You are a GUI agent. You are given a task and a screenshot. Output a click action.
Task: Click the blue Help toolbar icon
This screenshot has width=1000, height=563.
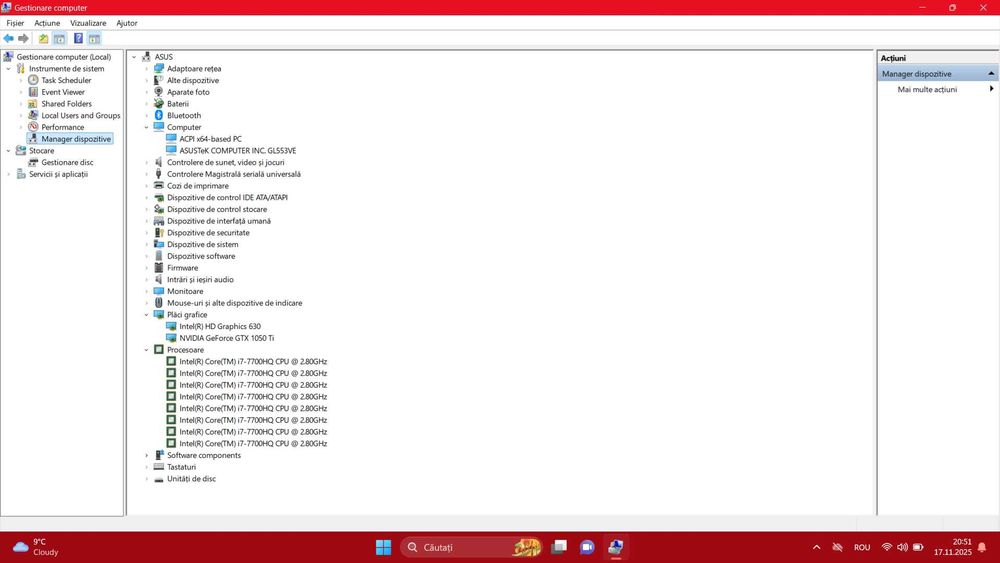(78, 39)
